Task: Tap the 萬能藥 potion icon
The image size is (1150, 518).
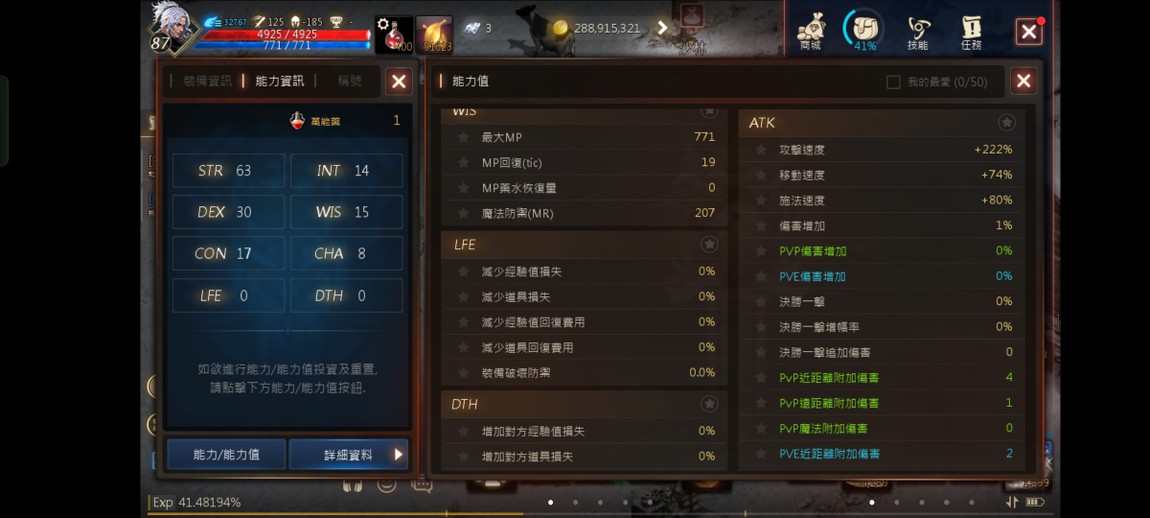Action: 297,121
